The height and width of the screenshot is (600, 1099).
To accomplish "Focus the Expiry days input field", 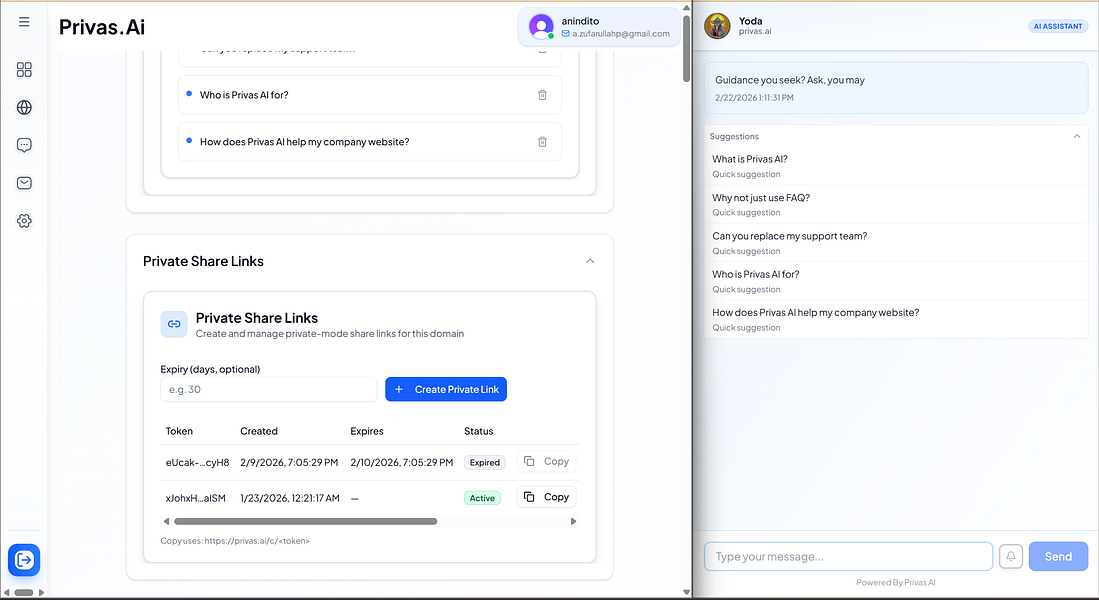I will (268, 389).
